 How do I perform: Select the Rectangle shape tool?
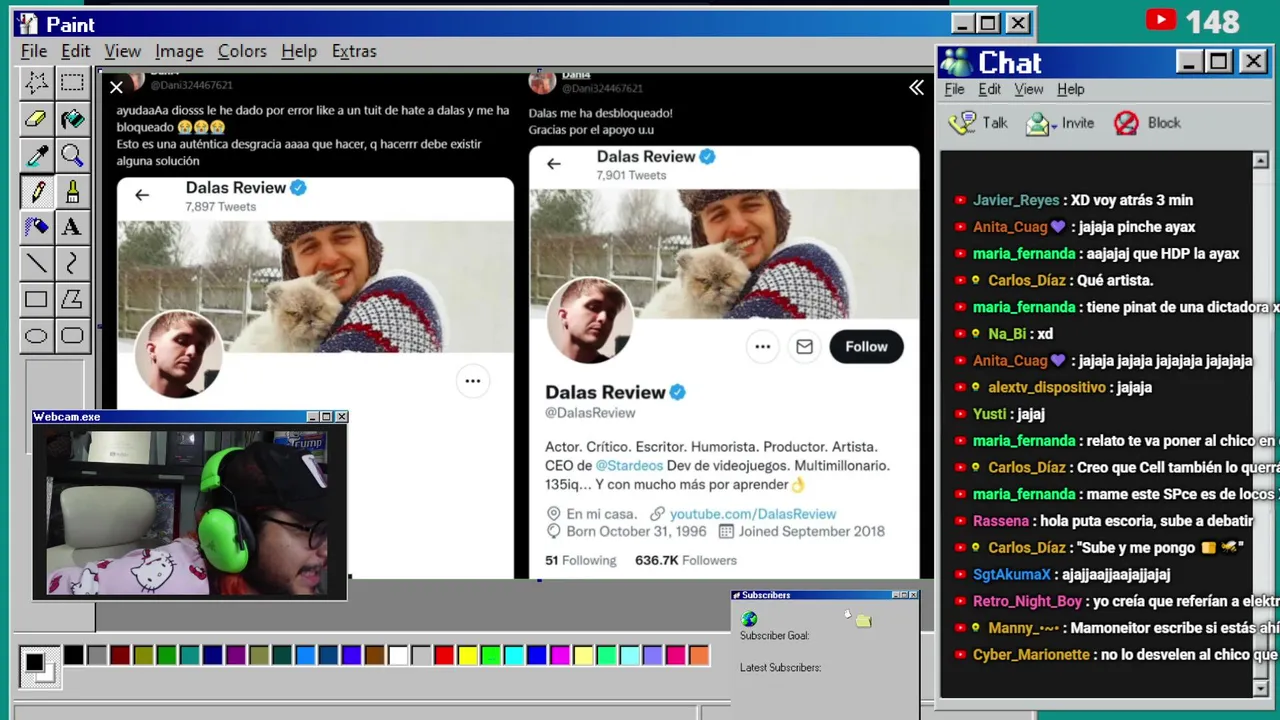[x=36, y=299]
